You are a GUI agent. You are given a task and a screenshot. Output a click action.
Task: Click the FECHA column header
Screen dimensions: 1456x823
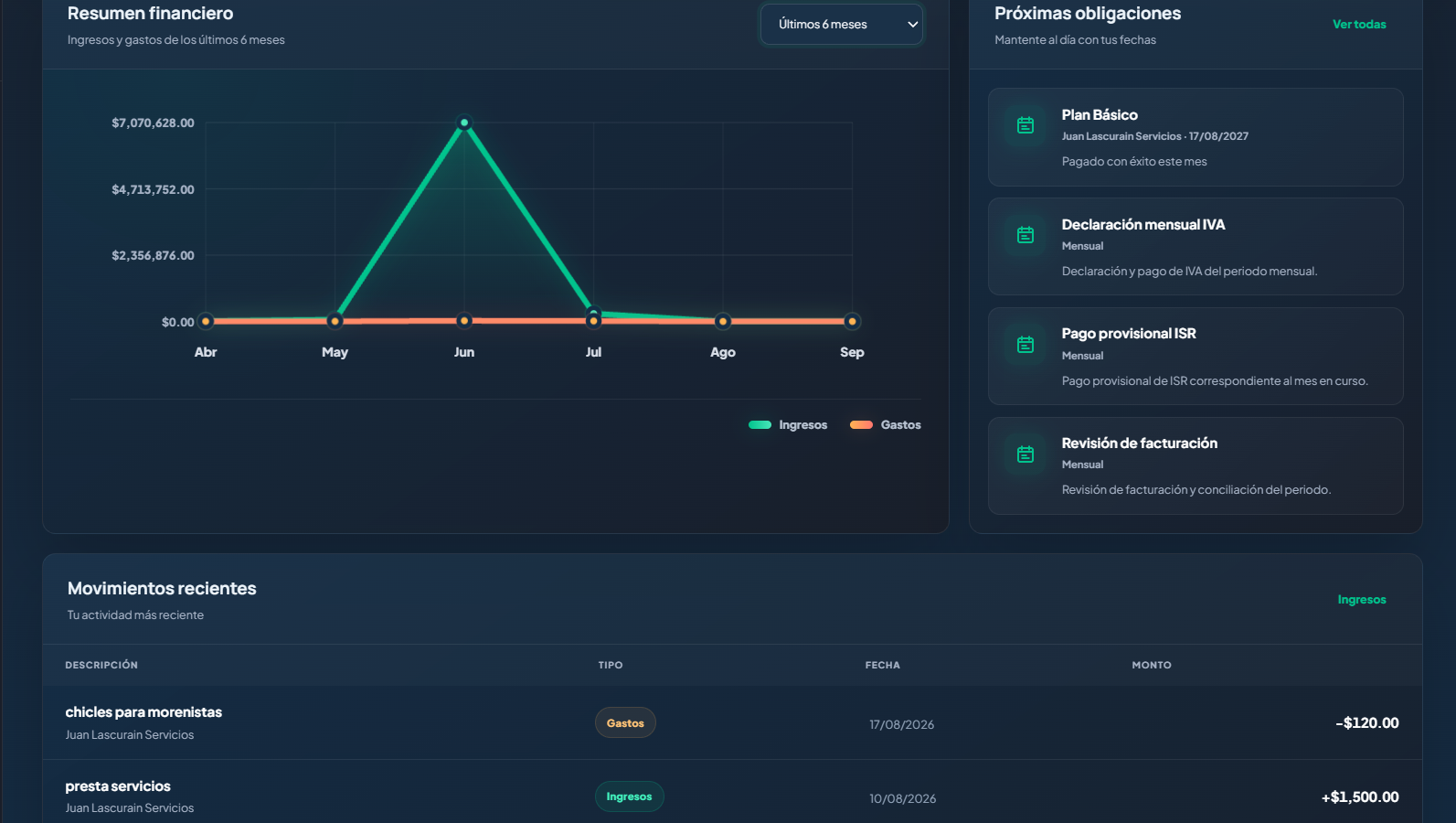(x=883, y=665)
